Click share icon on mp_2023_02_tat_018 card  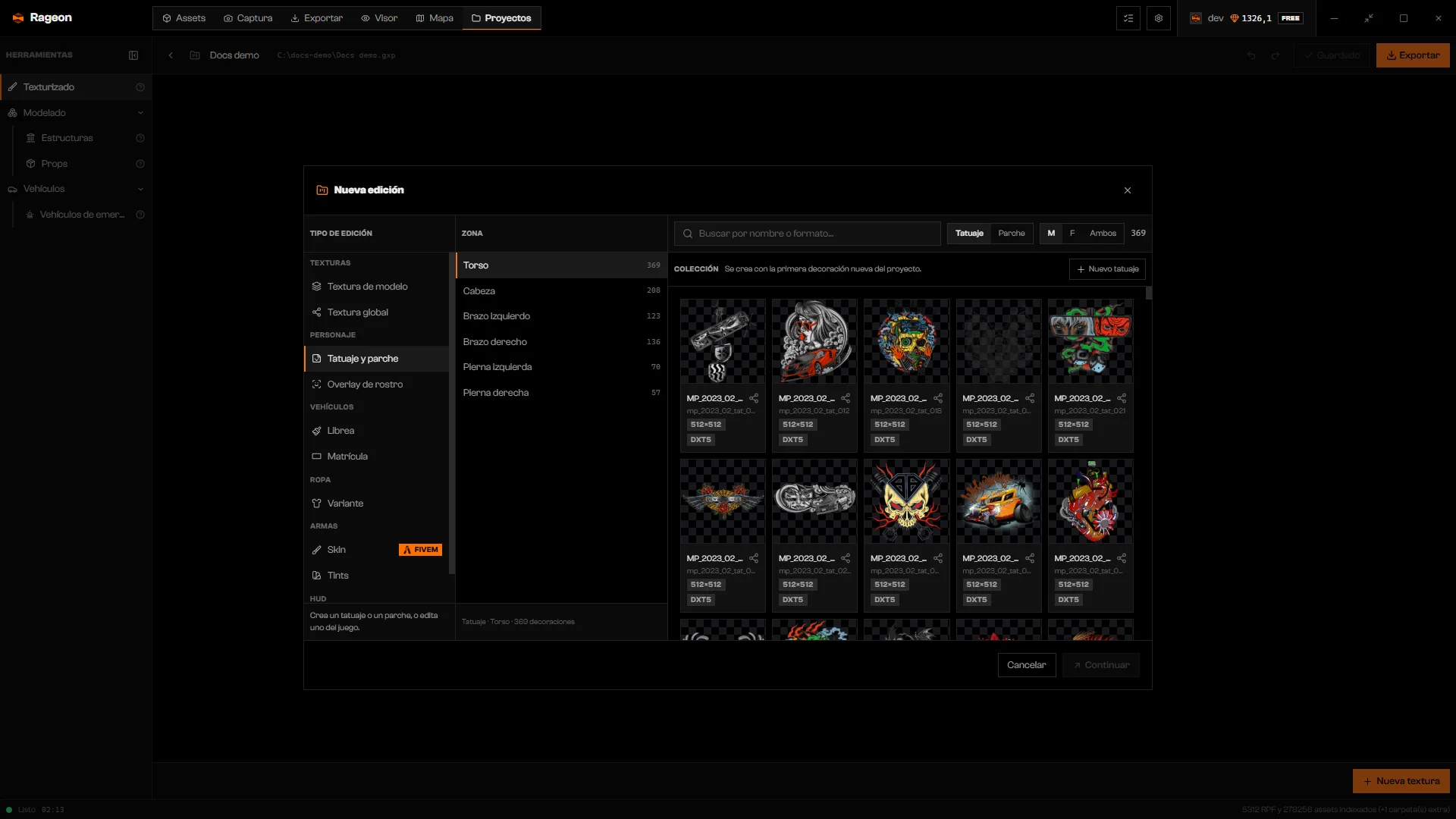pyautogui.click(x=938, y=398)
